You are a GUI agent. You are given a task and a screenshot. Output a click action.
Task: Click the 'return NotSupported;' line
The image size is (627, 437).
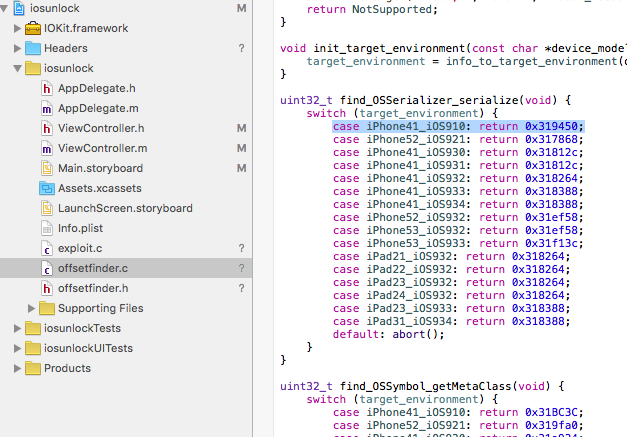[372, 9]
